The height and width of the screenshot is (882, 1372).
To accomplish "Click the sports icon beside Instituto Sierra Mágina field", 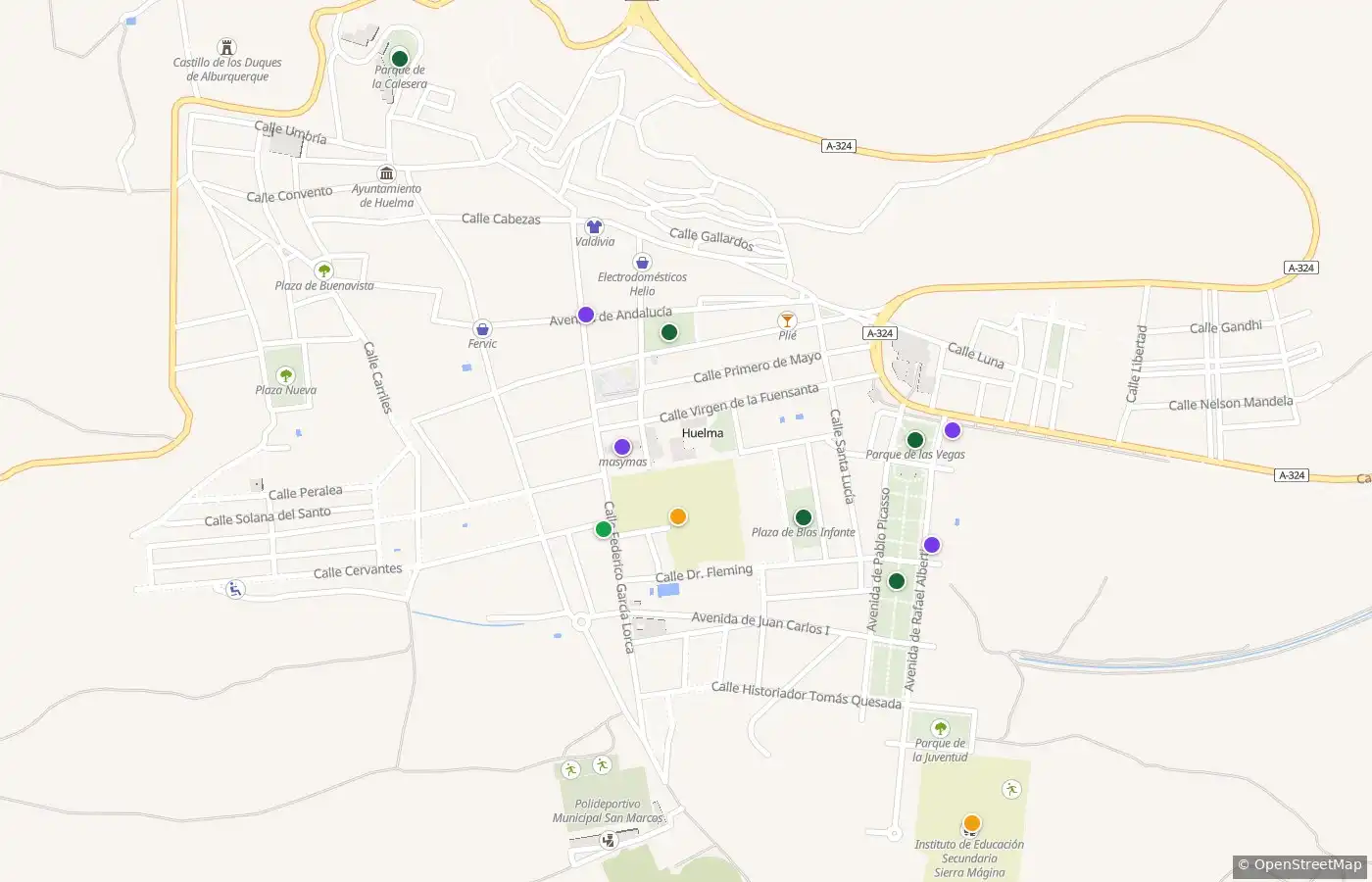I will (1011, 789).
